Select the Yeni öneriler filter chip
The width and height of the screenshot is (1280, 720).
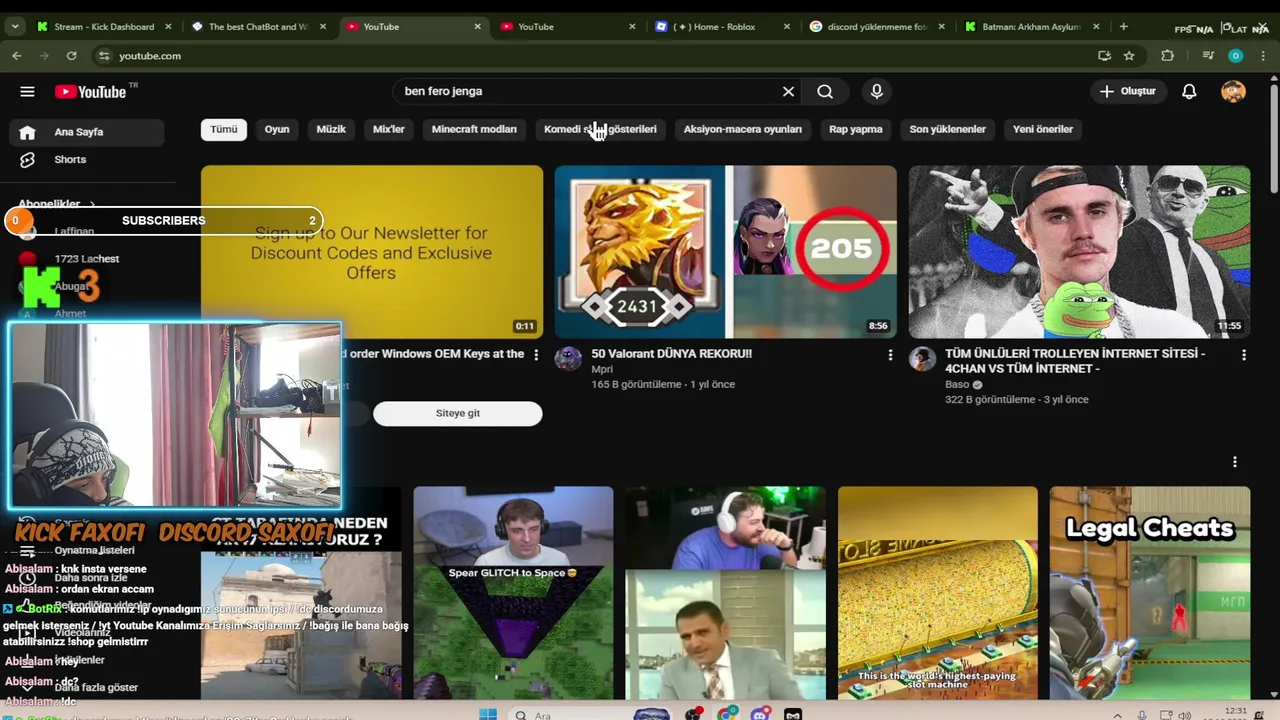(1043, 129)
